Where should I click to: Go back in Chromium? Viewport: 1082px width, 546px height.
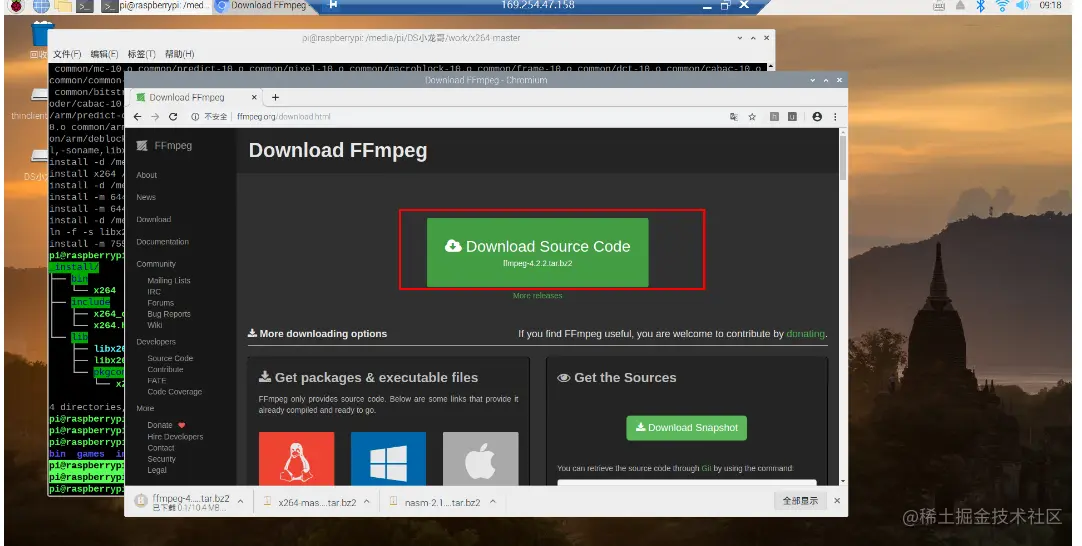pyautogui.click(x=137, y=117)
